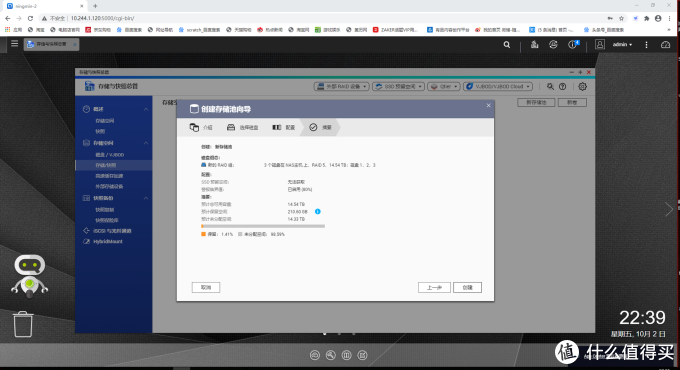Screen dimensions: 680x370
Task: Bookmark this page with the star icon
Action: (x=621, y=18)
